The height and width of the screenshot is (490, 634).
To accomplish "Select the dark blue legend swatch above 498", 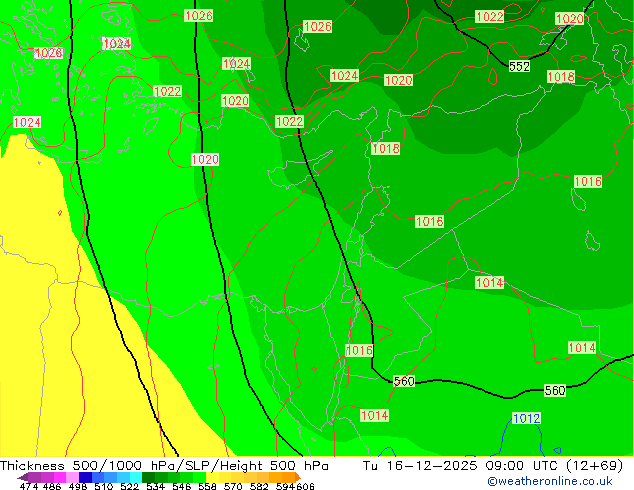I will tap(85, 477).
